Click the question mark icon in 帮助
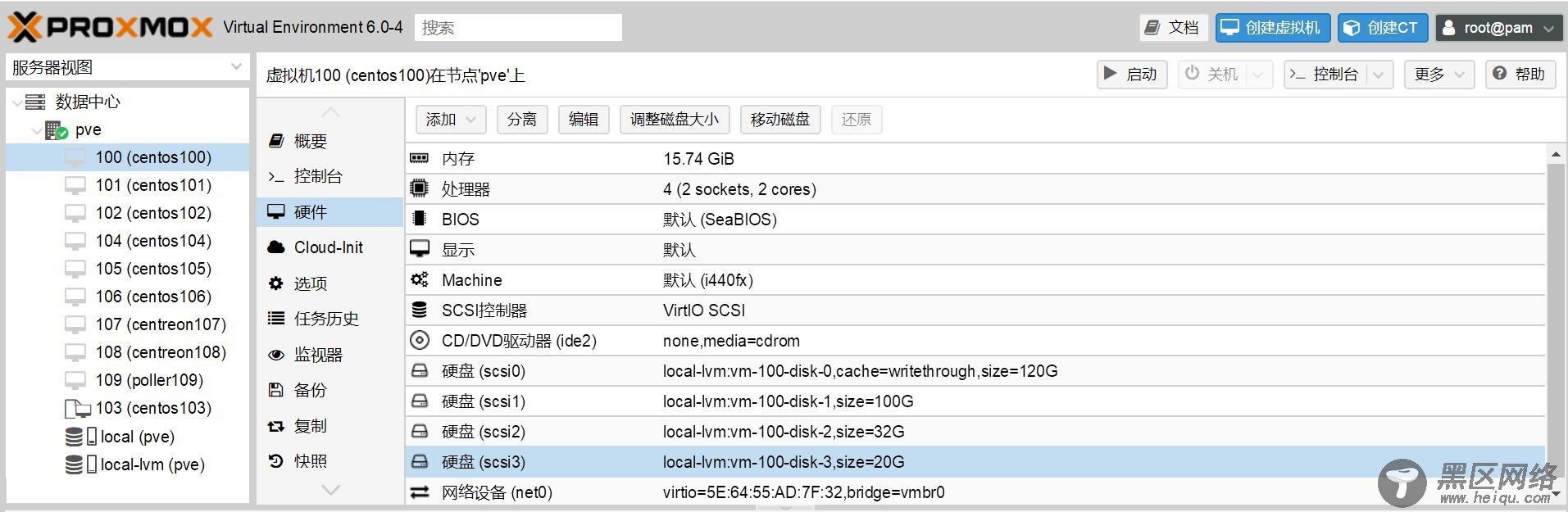 1499,74
